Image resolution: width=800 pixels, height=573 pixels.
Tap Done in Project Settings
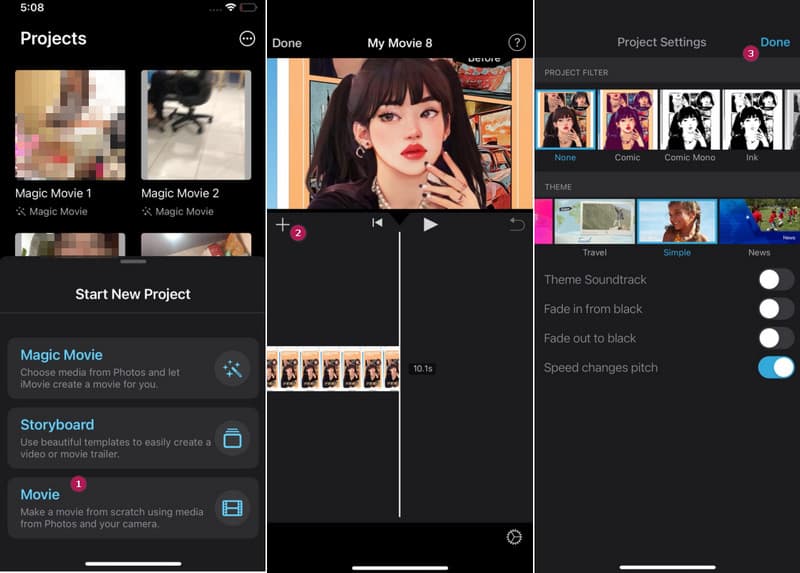point(775,42)
